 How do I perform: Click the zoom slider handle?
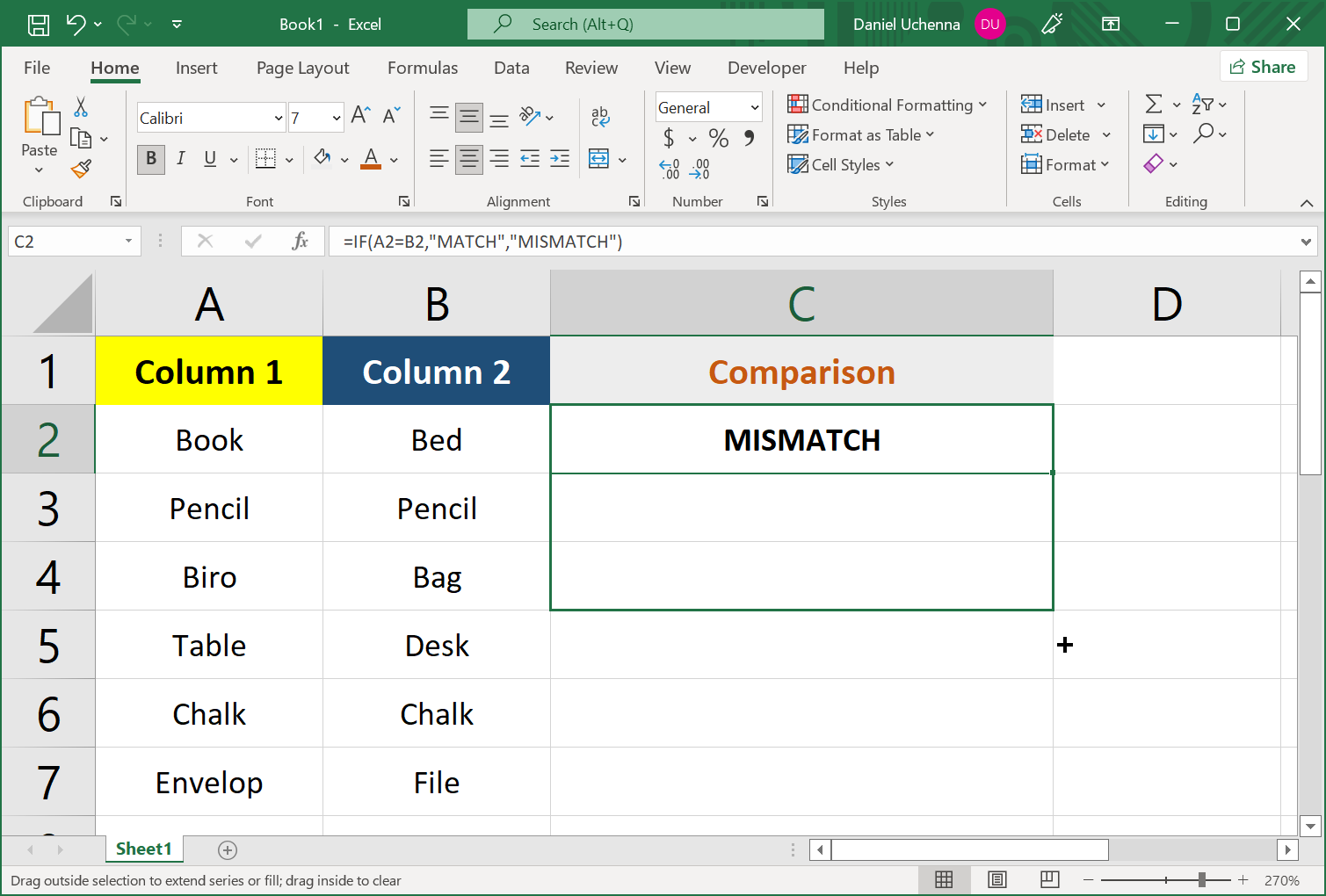1201,879
